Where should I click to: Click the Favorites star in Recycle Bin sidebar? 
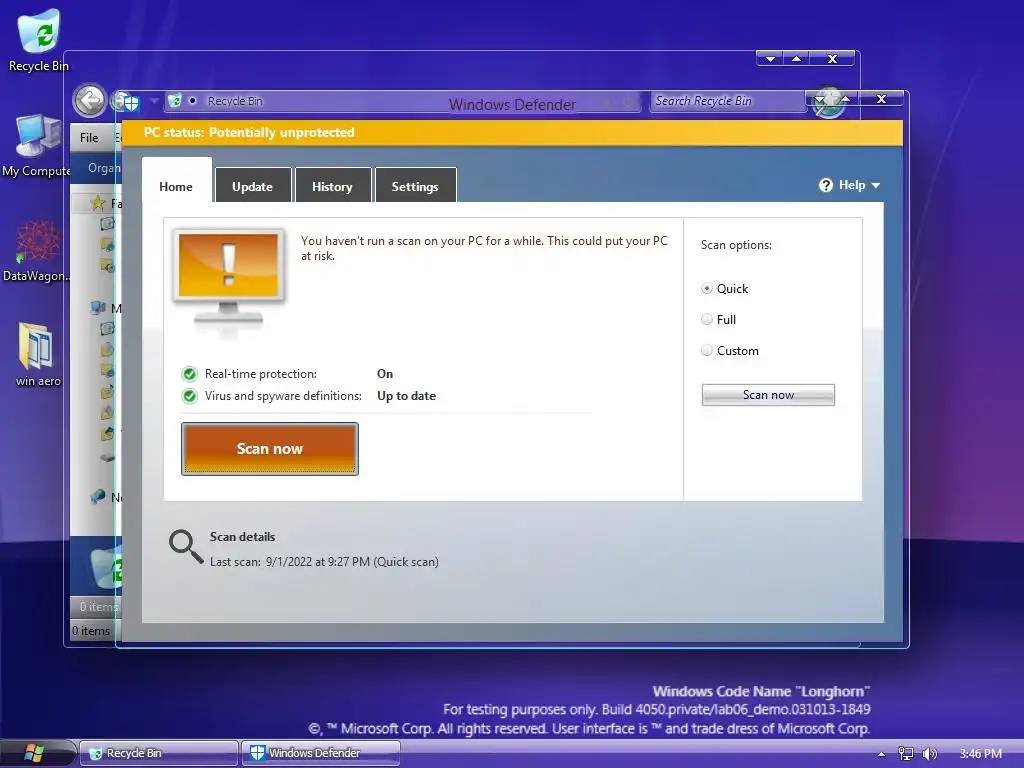[98, 203]
